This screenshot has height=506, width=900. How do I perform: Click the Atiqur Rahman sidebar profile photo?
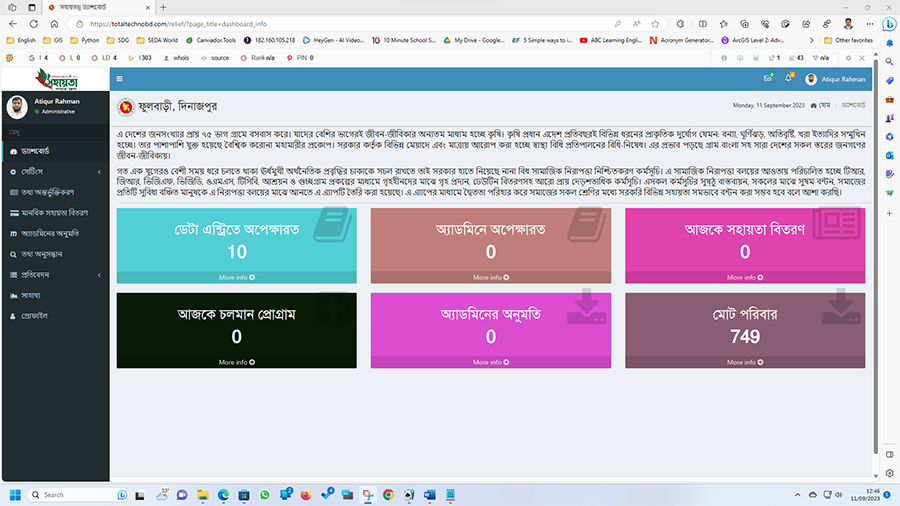pos(17,107)
